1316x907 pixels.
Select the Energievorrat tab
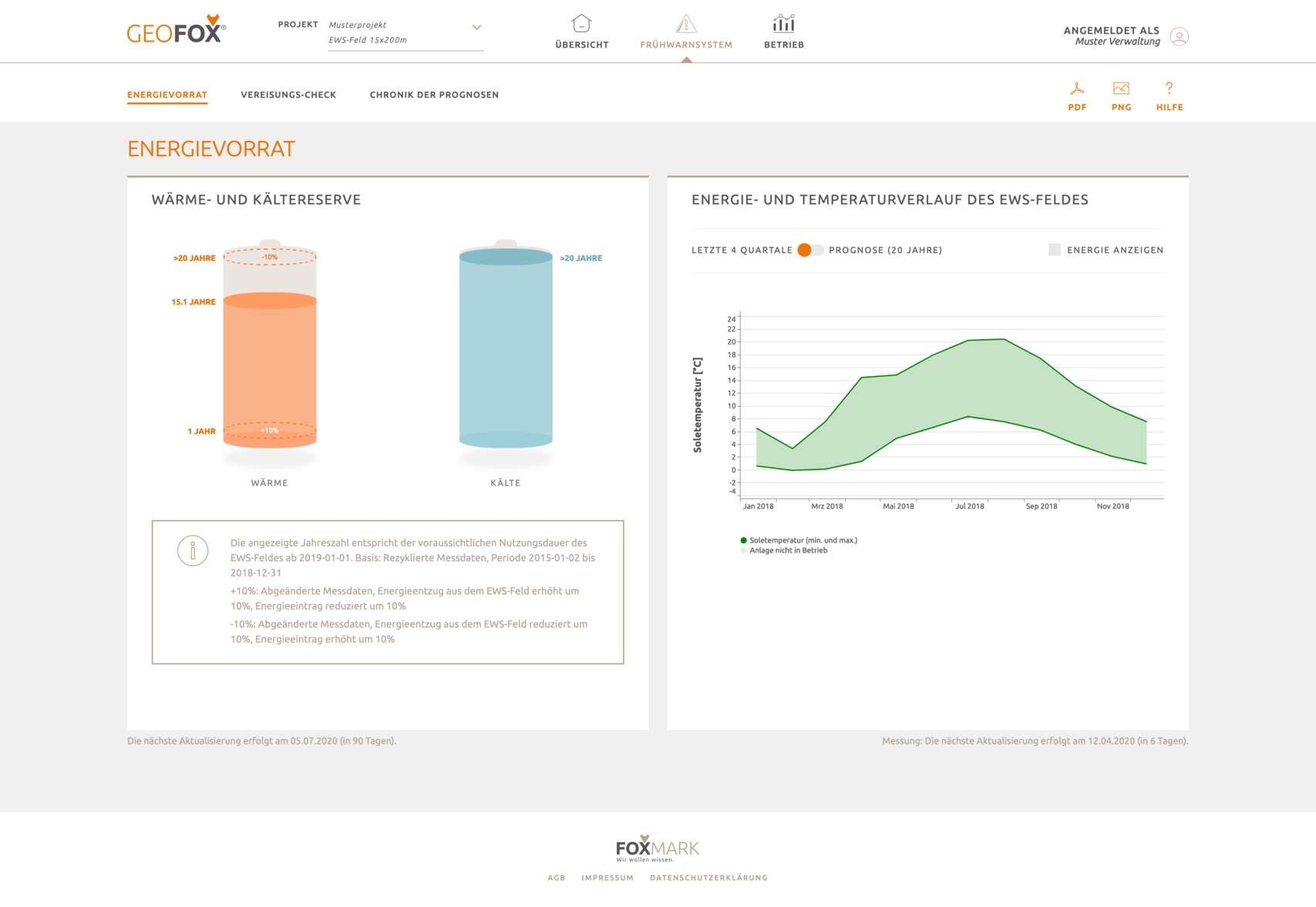click(x=167, y=95)
